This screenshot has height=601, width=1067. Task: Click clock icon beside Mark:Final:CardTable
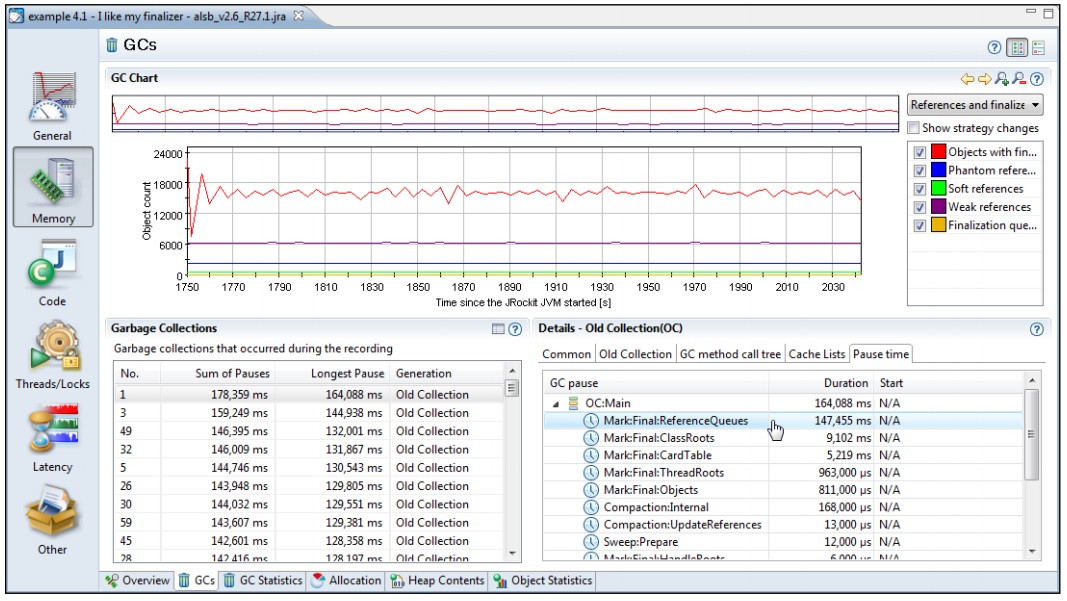coord(591,455)
